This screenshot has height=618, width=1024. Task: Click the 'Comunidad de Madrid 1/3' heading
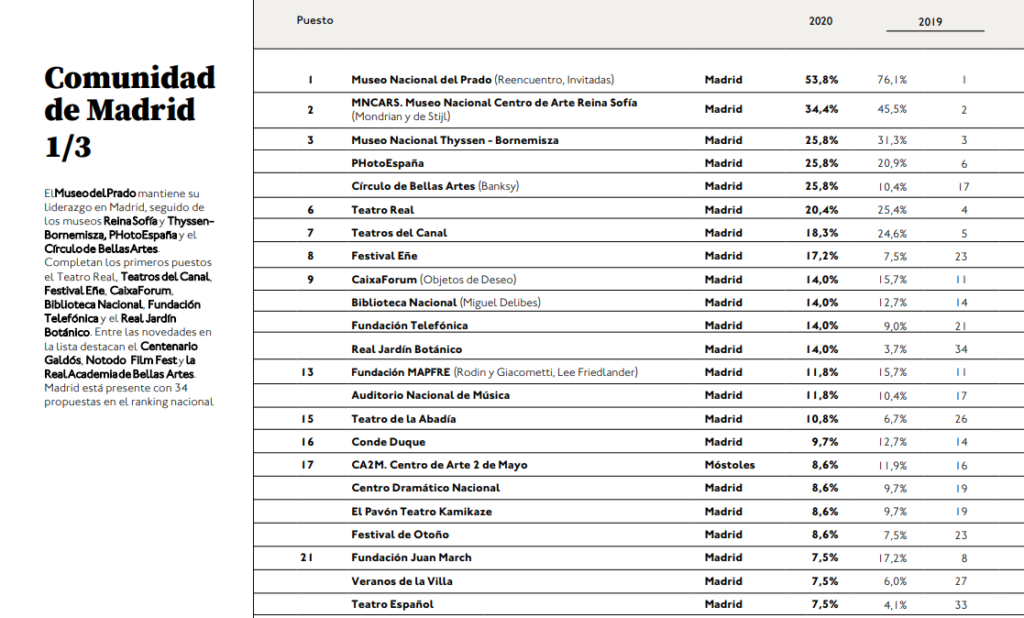click(130, 112)
